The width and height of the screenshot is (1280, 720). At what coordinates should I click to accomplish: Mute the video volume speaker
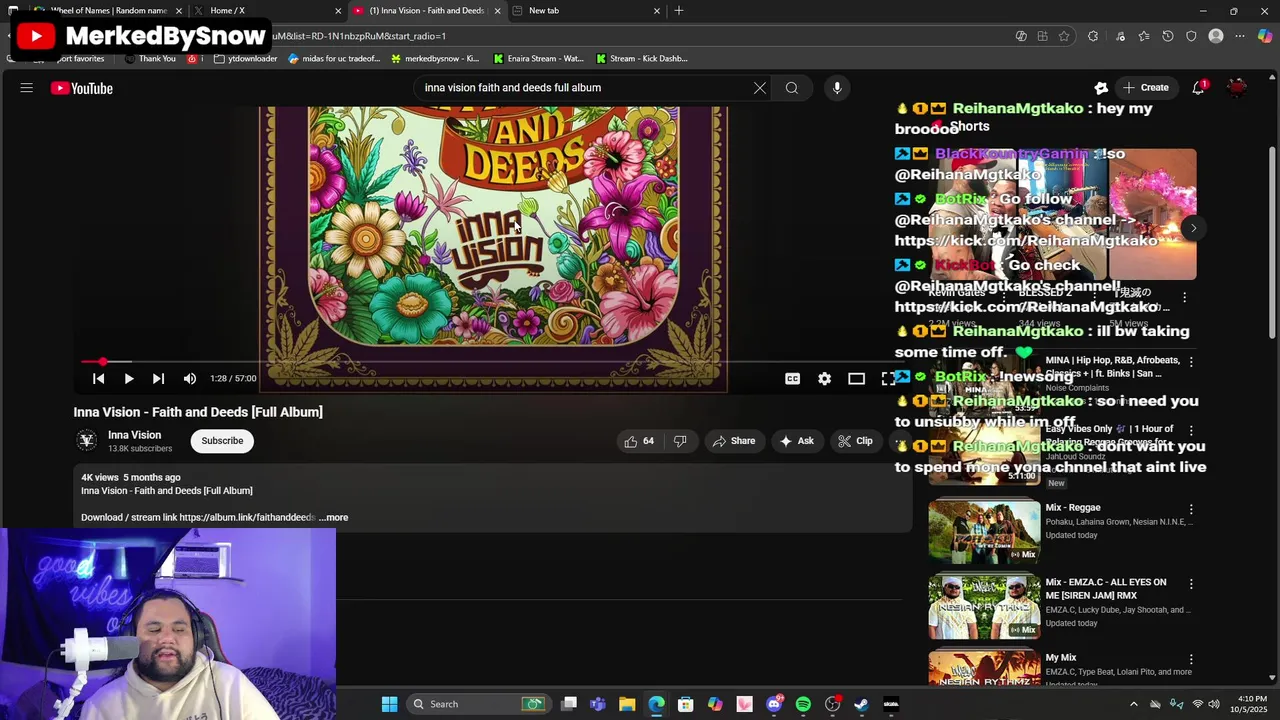190,379
